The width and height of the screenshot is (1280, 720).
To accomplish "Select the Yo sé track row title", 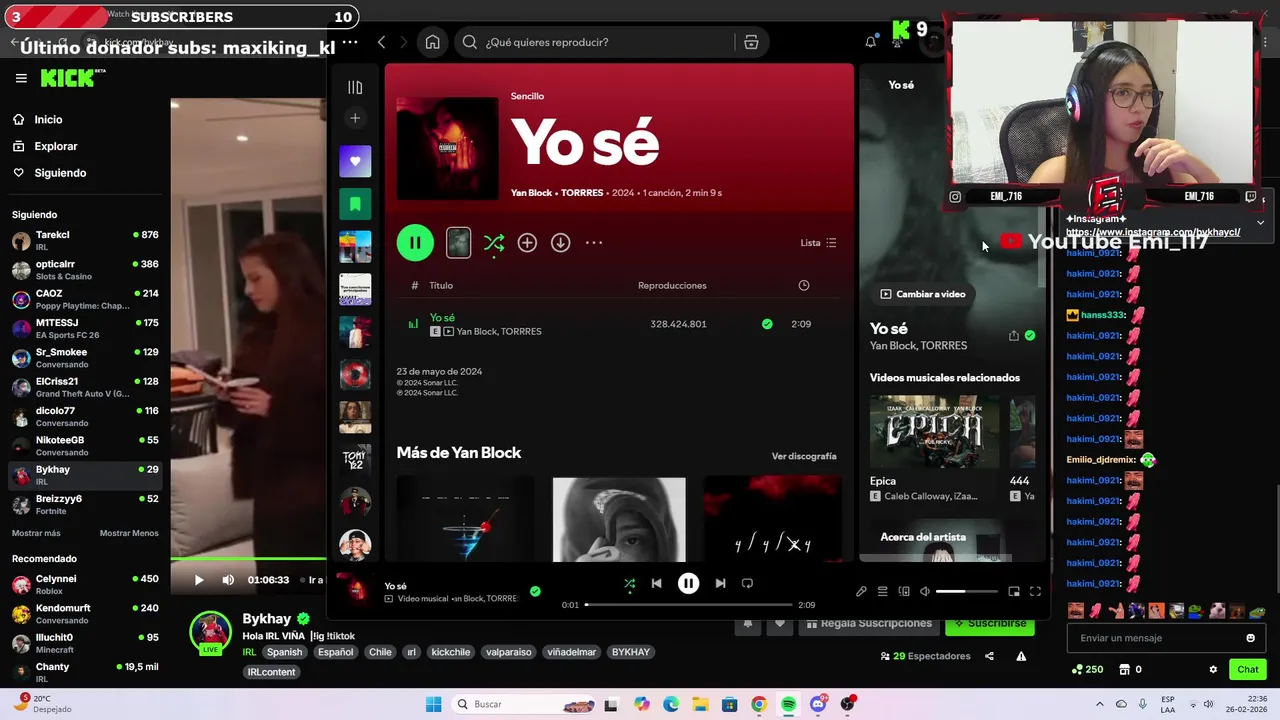I will pyautogui.click(x=442, y=318).
